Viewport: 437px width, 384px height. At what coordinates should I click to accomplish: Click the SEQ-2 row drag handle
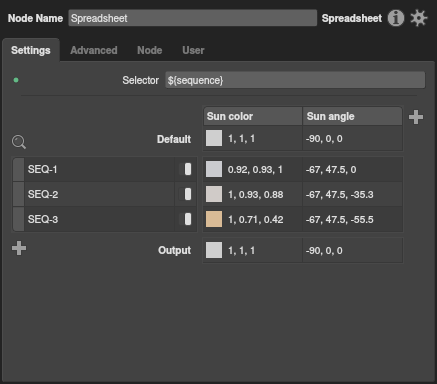pos(18,194)
